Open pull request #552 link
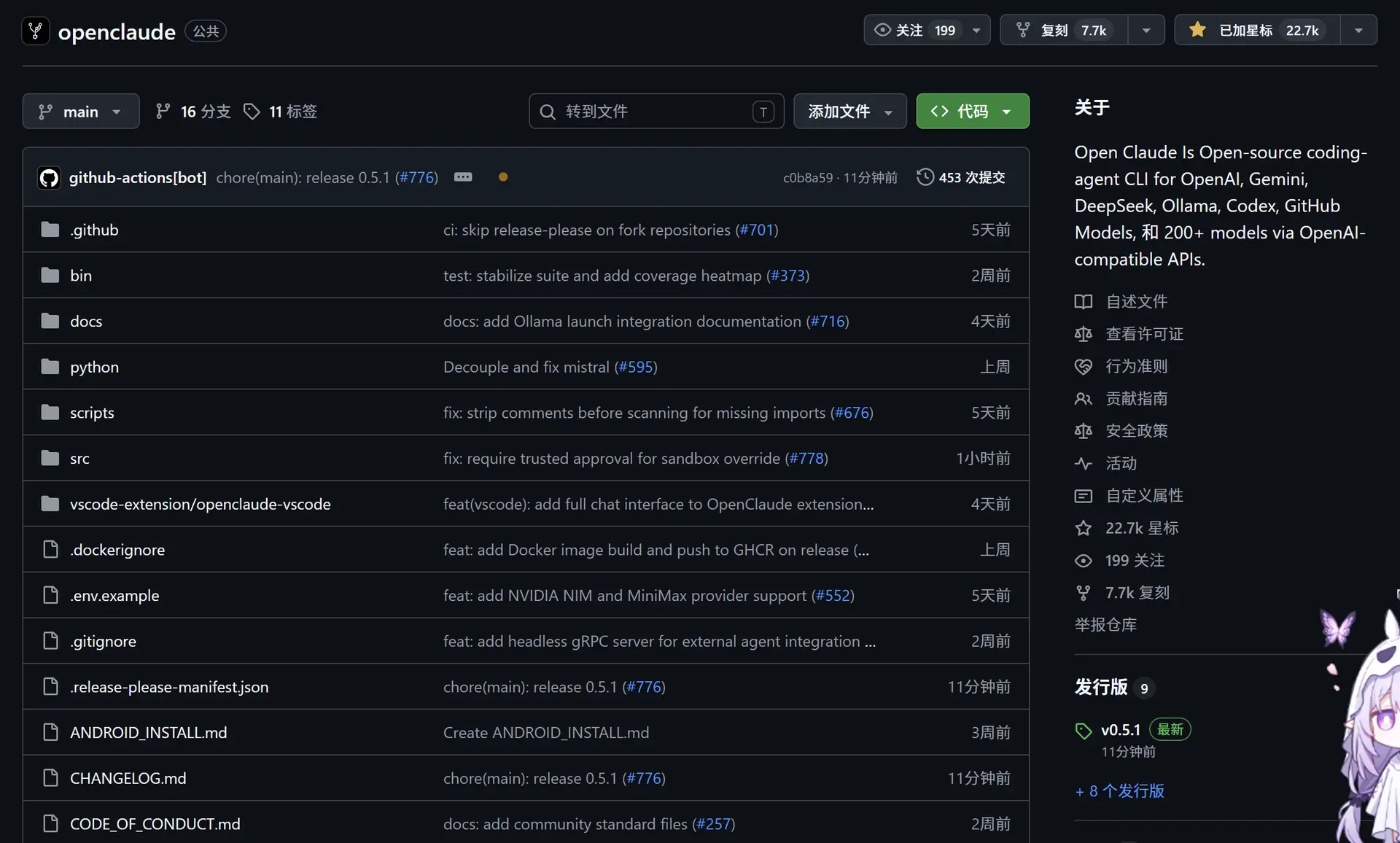The height and width of the screenshot is (843, 1400). click(x=833, y=595)
